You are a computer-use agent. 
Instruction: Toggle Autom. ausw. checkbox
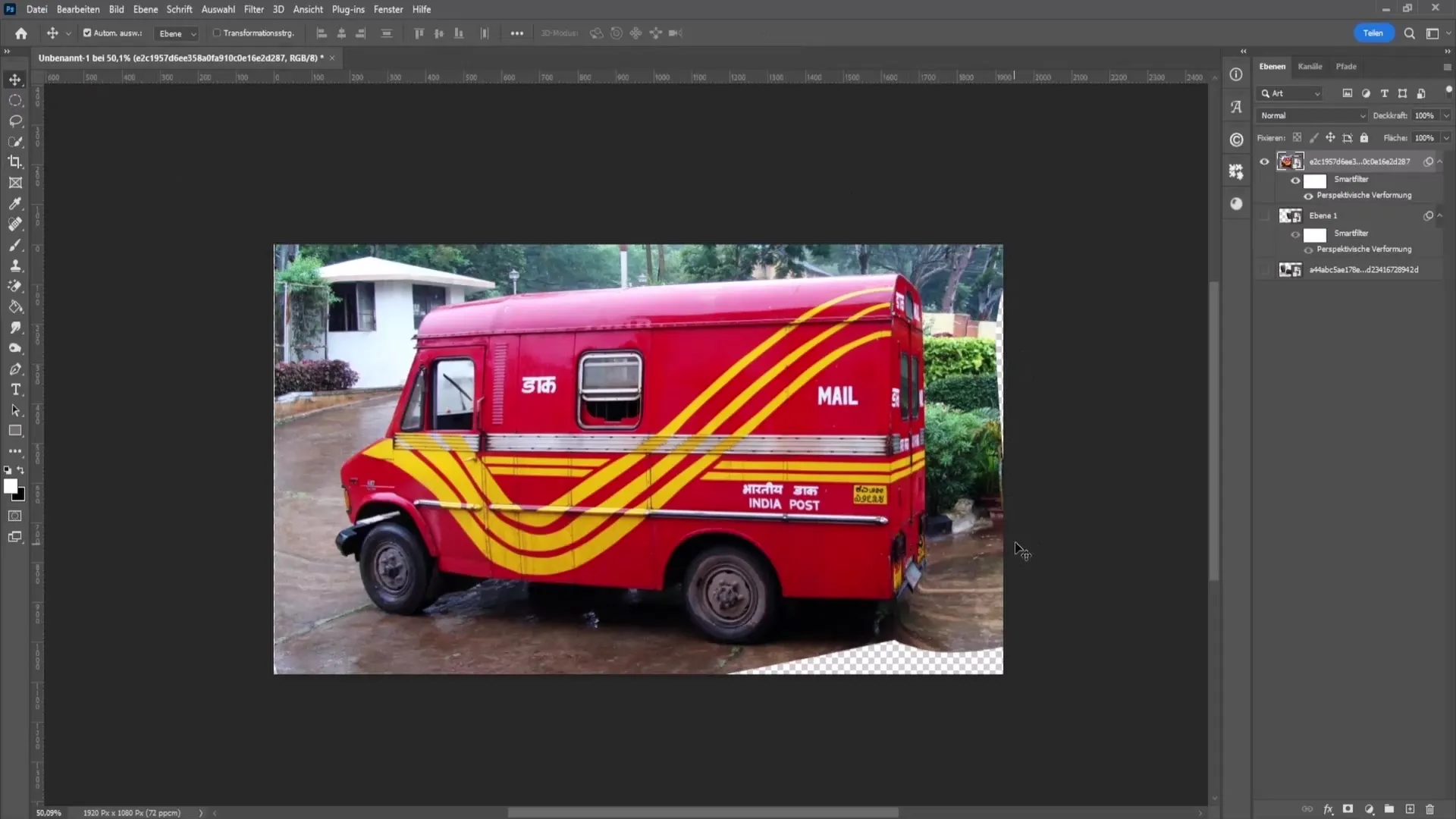pos(87,33)
